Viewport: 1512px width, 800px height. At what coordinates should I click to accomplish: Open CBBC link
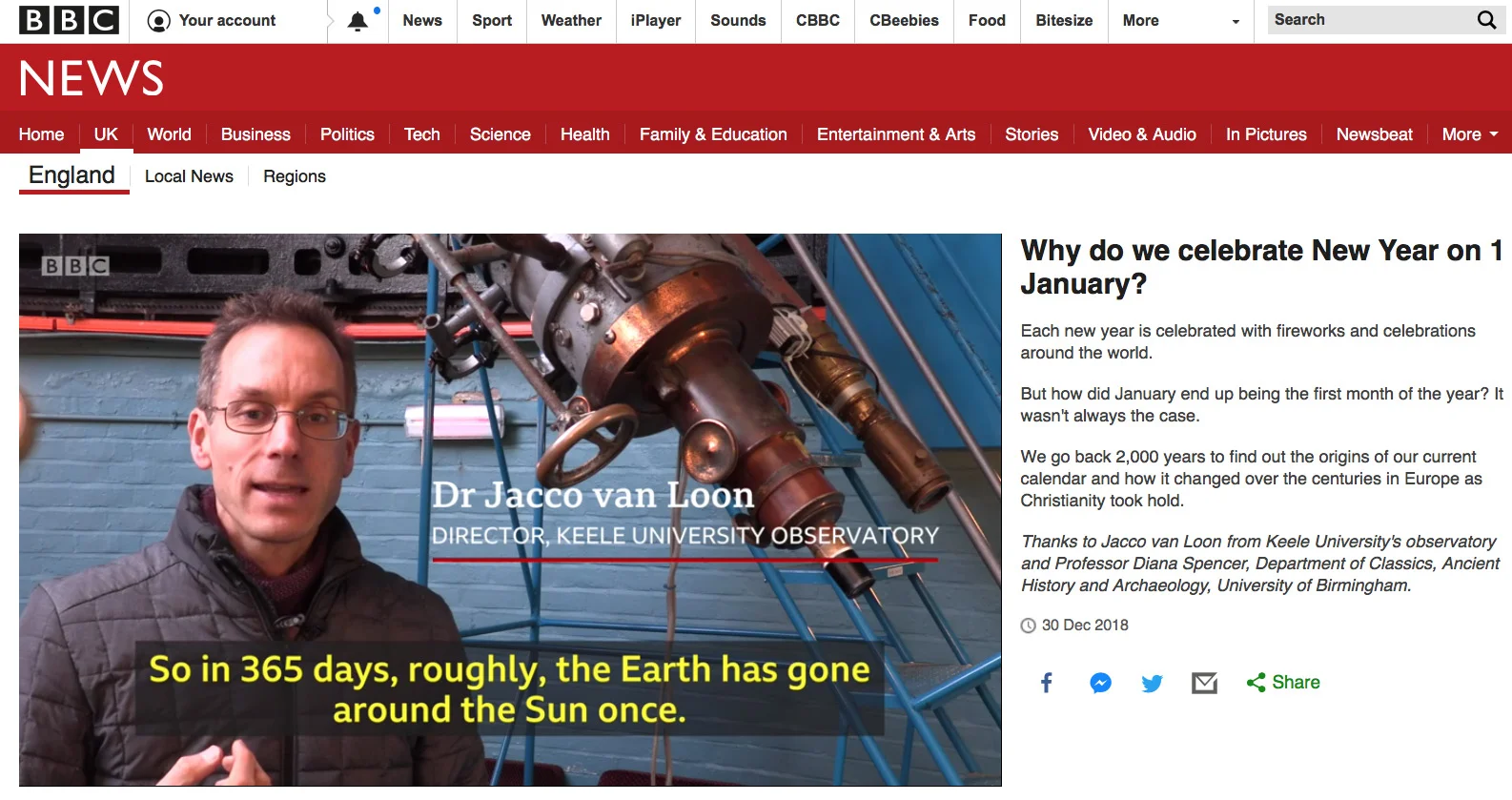pyautogui.click(x=818, y=21)
